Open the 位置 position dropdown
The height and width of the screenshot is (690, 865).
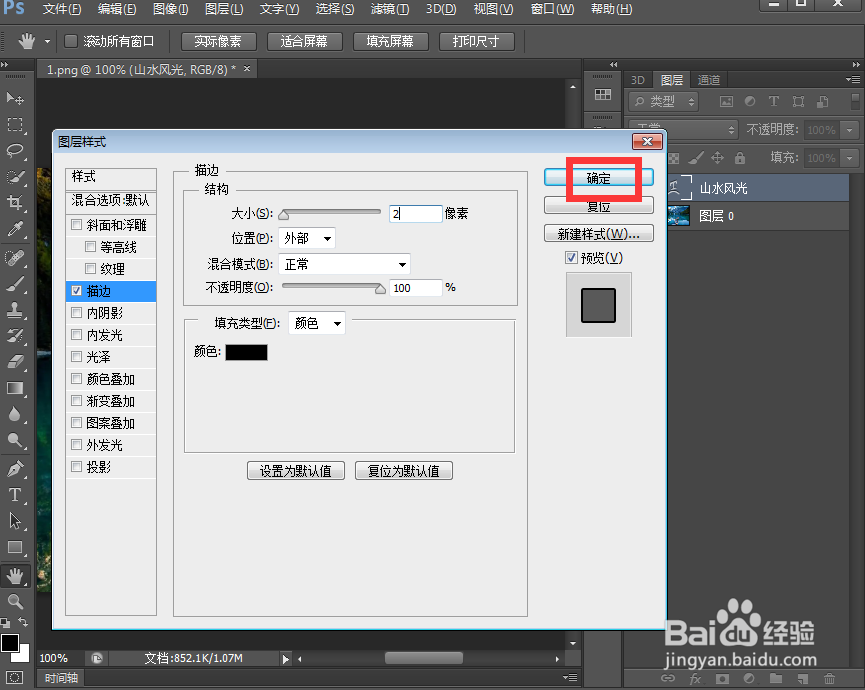coord(307,238)
